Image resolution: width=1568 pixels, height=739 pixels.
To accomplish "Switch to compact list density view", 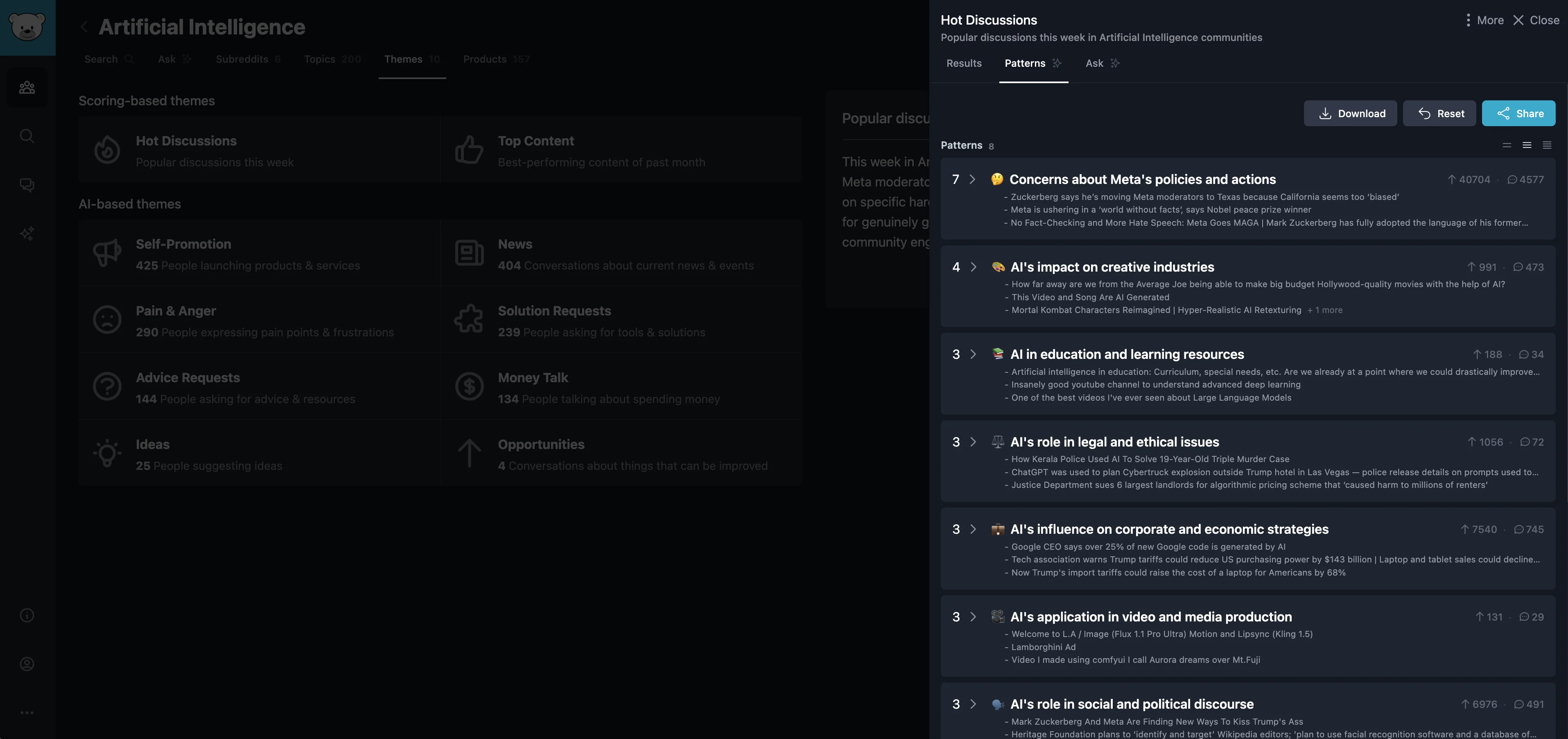I will click(1507, 145).
